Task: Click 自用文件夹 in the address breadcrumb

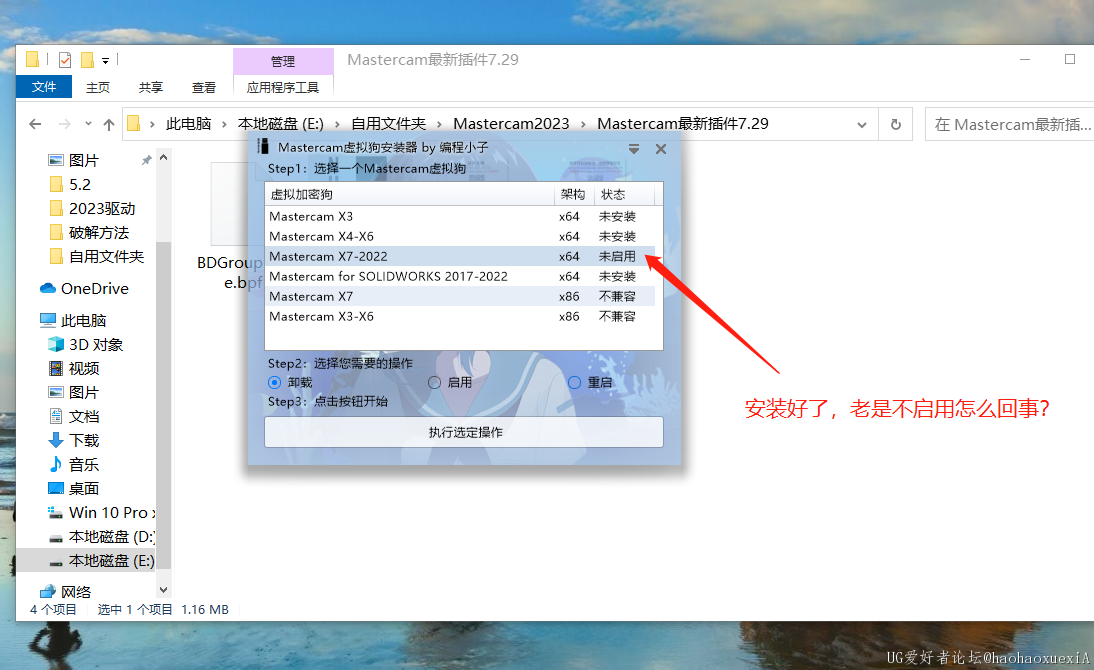Action: pos(389,124)
